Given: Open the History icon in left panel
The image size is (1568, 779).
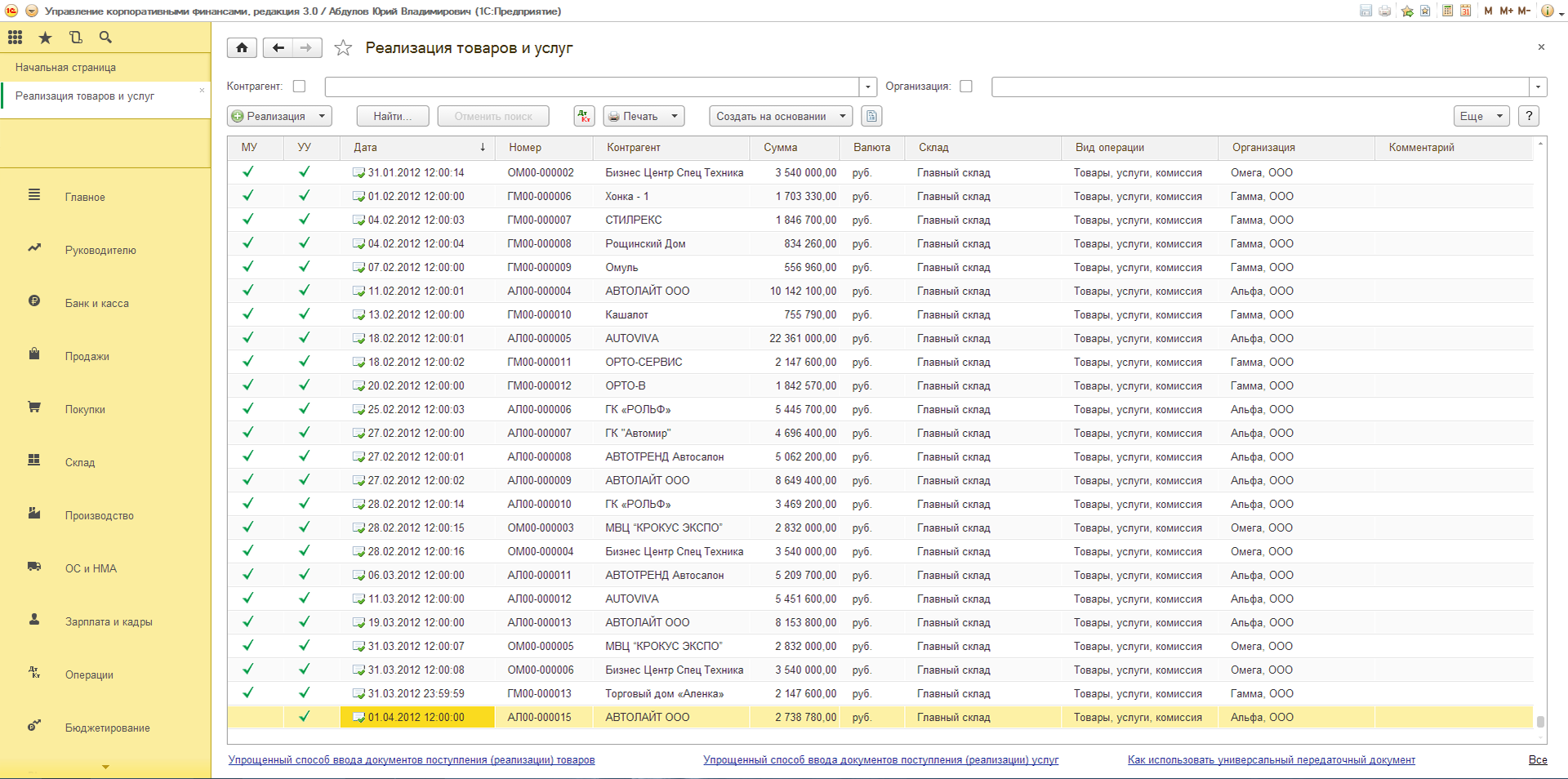Looking at the screenshot, I should pyautogui.click(x=75, y=38).
